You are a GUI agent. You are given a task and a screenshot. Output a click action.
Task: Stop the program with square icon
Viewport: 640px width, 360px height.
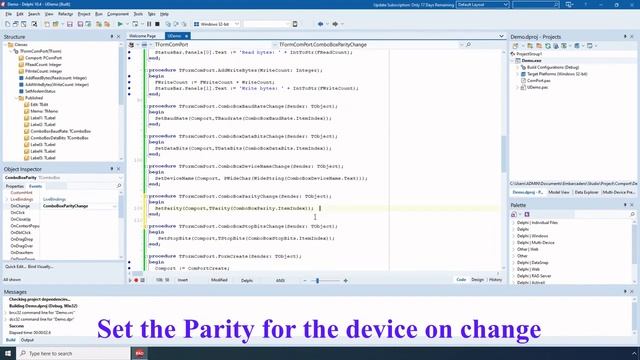point(157,24)
